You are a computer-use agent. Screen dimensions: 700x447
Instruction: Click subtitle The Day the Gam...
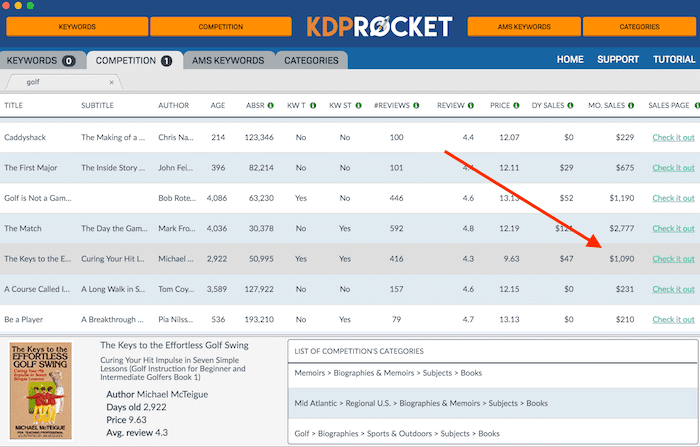click(x=114, y=229)
